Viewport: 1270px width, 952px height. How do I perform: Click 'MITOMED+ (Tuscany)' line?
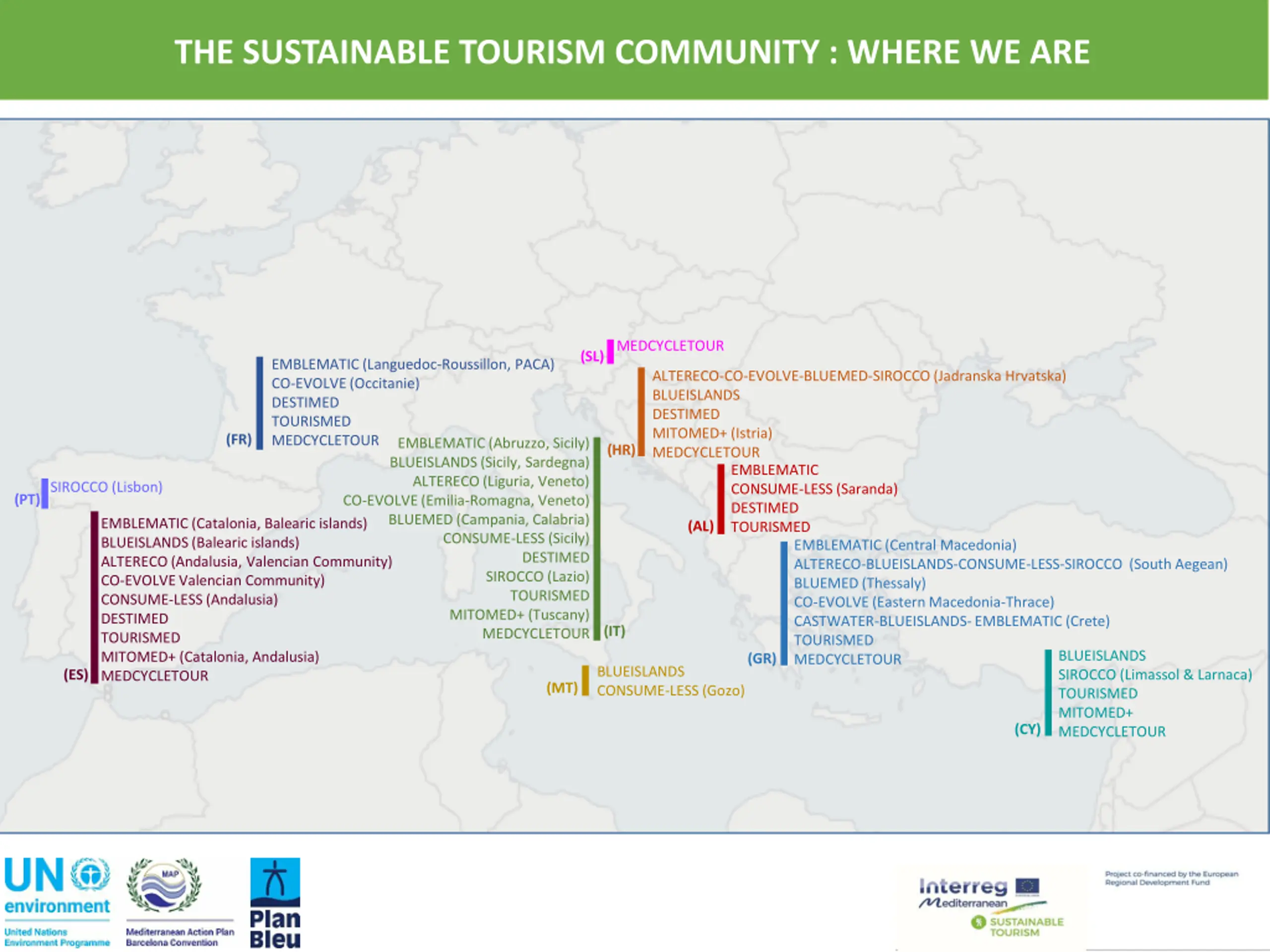click(x=519, y=614)
